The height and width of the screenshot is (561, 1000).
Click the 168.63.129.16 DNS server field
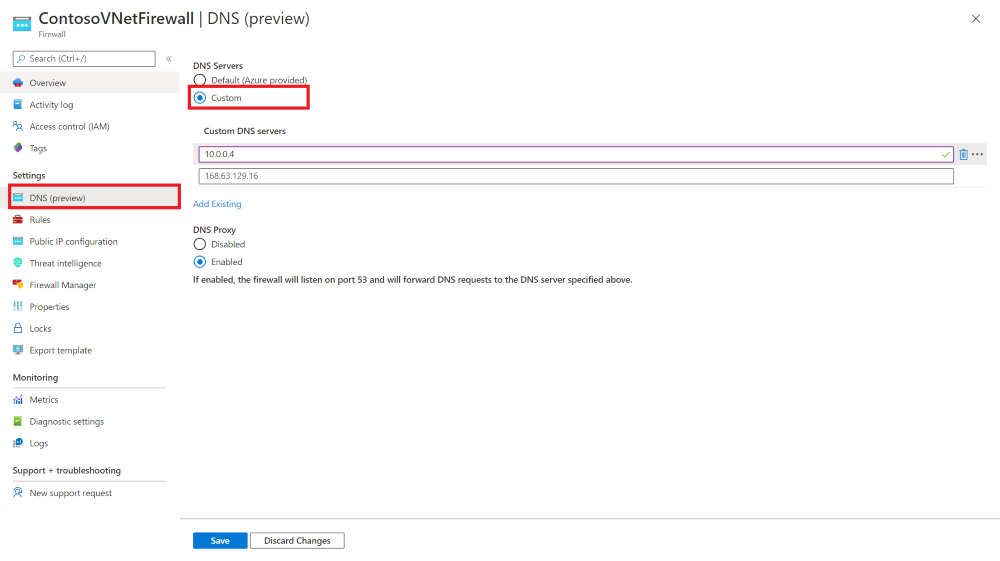[x=576, y=176]
